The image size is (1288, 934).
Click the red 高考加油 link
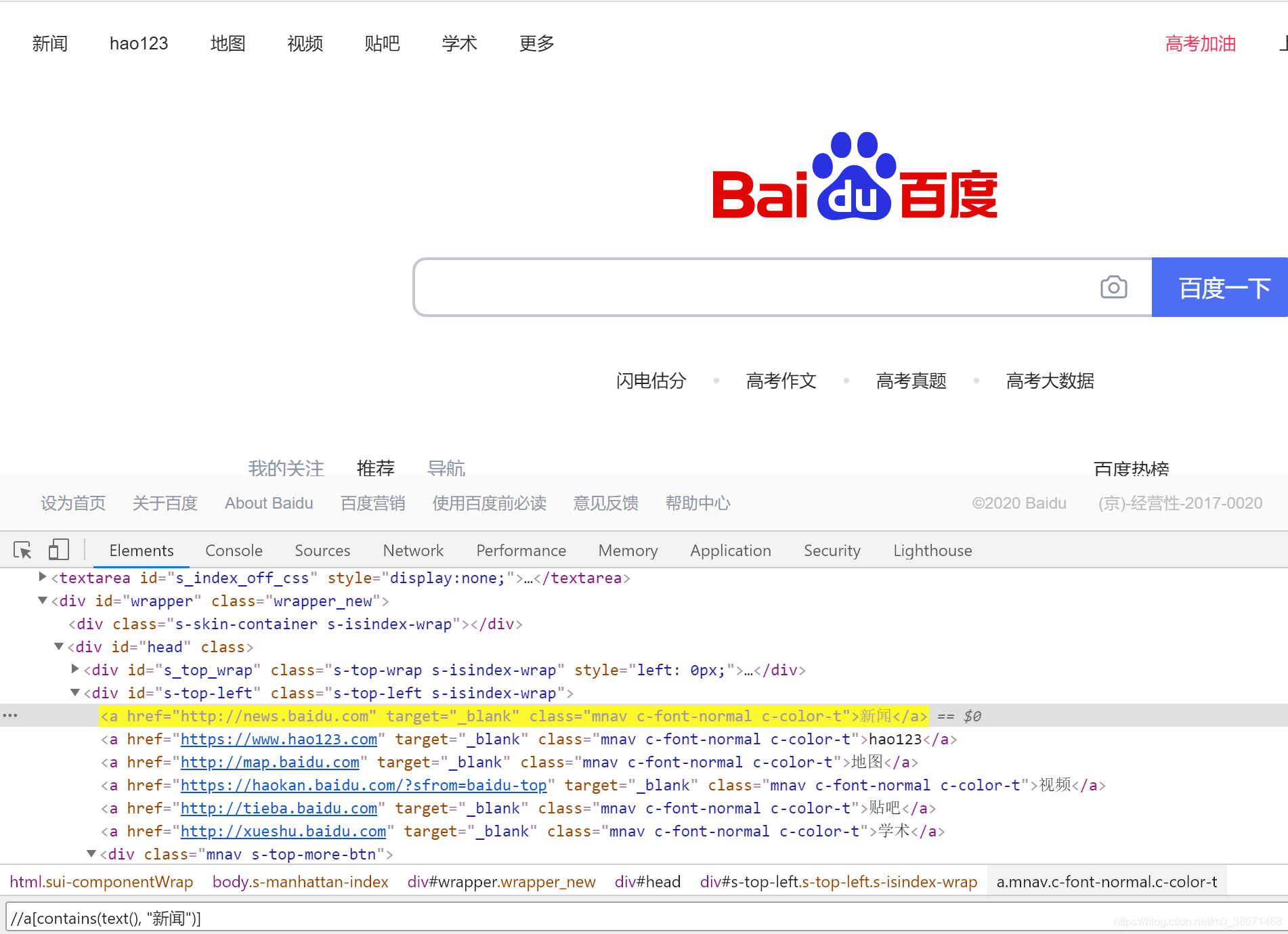click(x=1200, y=43)
